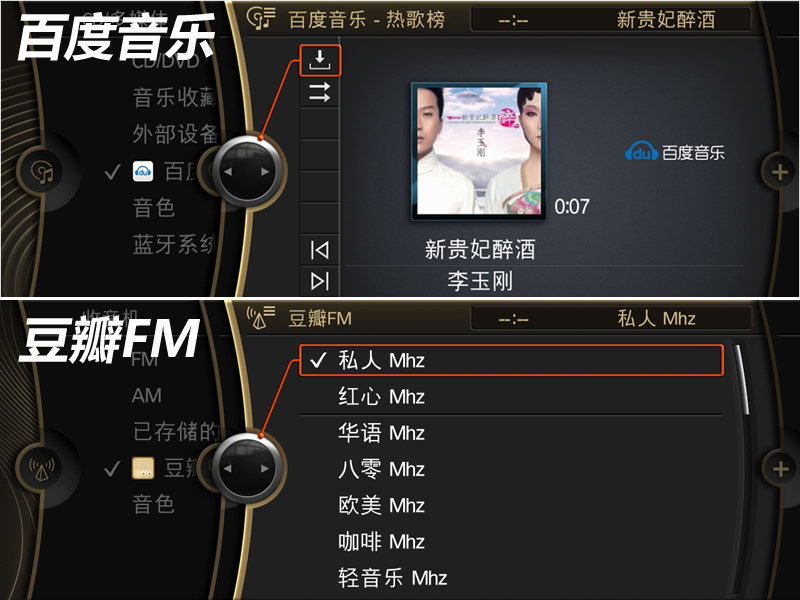The height and width of the screenshot is (600, 800).
Task: Skip to the next track
Action: tap(319, 281)
